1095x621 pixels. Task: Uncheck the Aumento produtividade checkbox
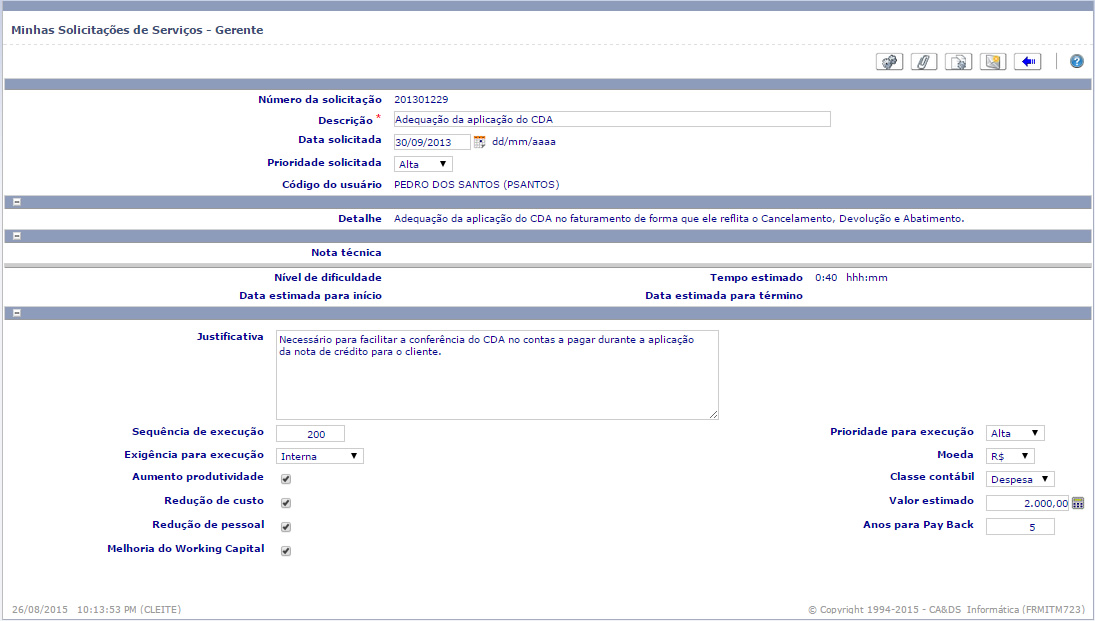(x=286, y=479)
